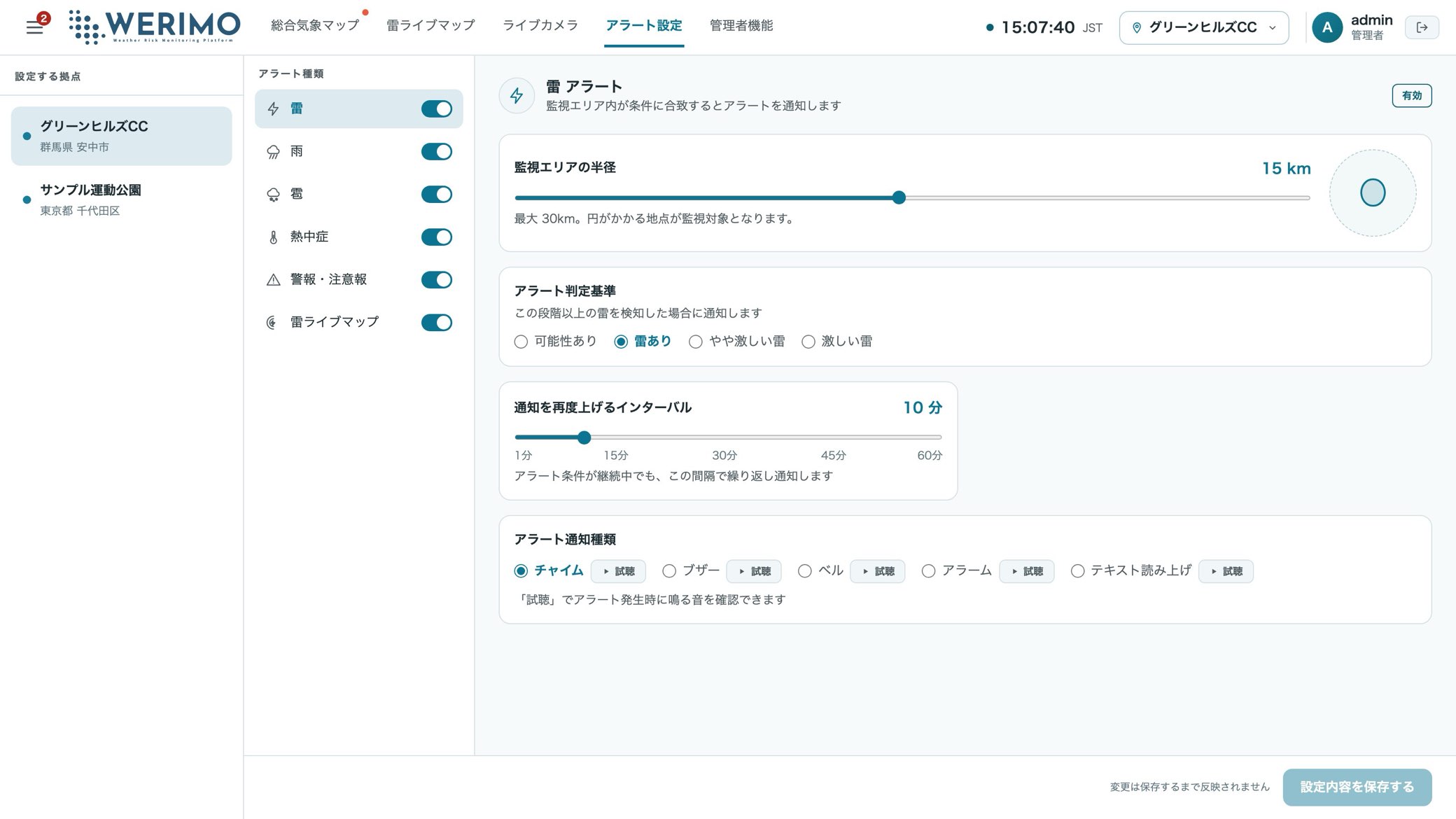Image resolution: width=1456 pixels, height=819 pixels.
Task: Click the radar icon beside 雷ライブマップ alert
Action: tap(273, 323)
